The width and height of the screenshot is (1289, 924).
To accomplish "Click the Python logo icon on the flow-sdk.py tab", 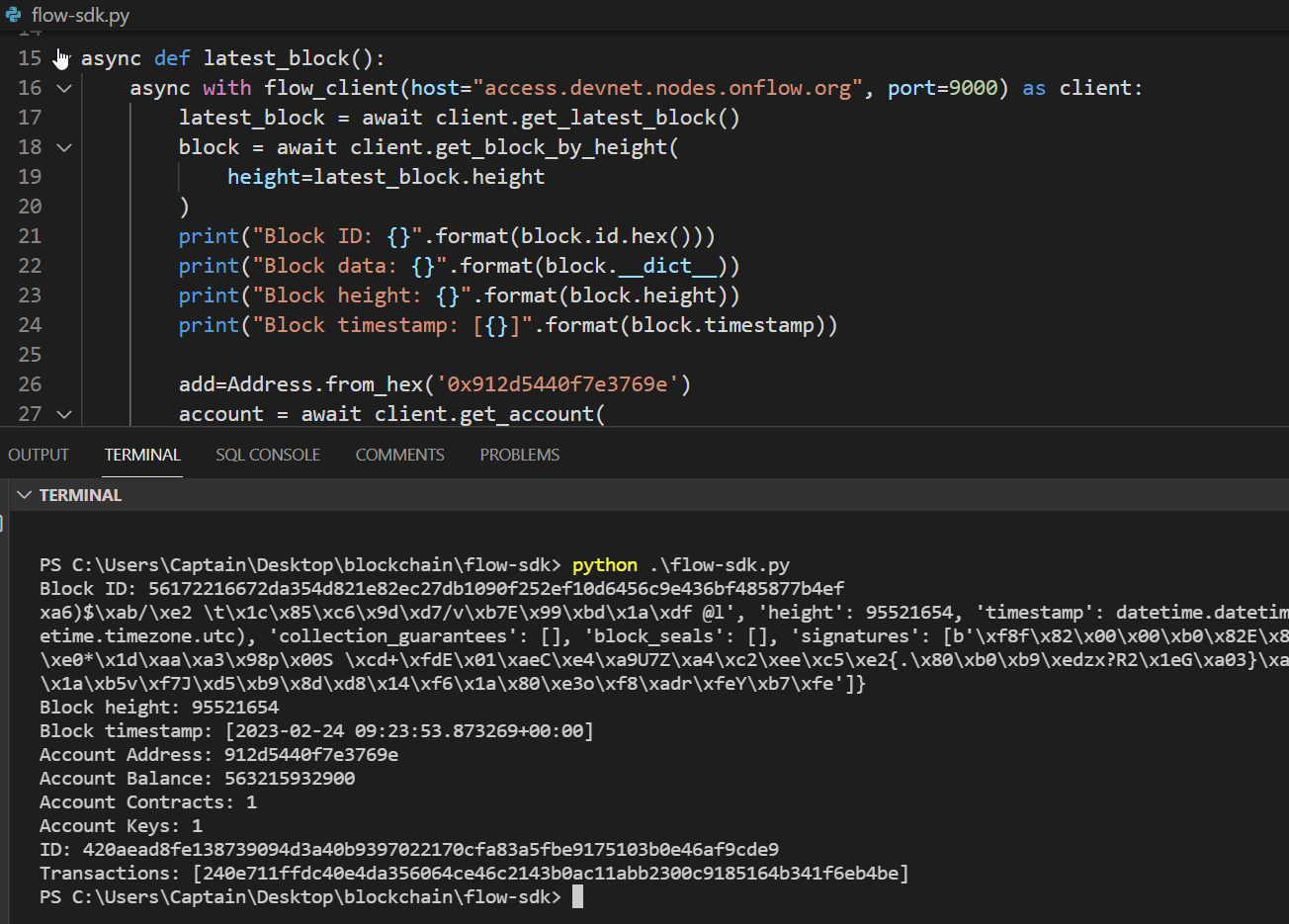I will 13,15.
